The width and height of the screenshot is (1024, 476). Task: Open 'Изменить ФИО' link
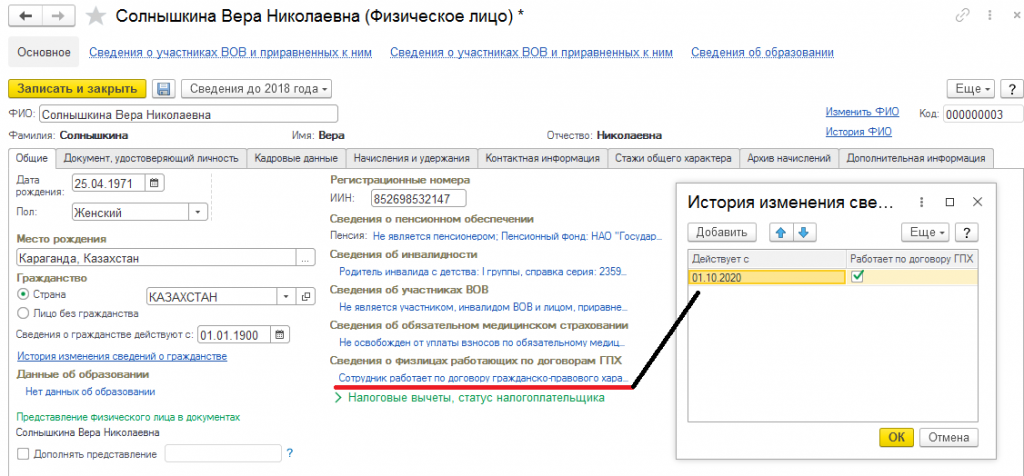(x=862, y=112)
